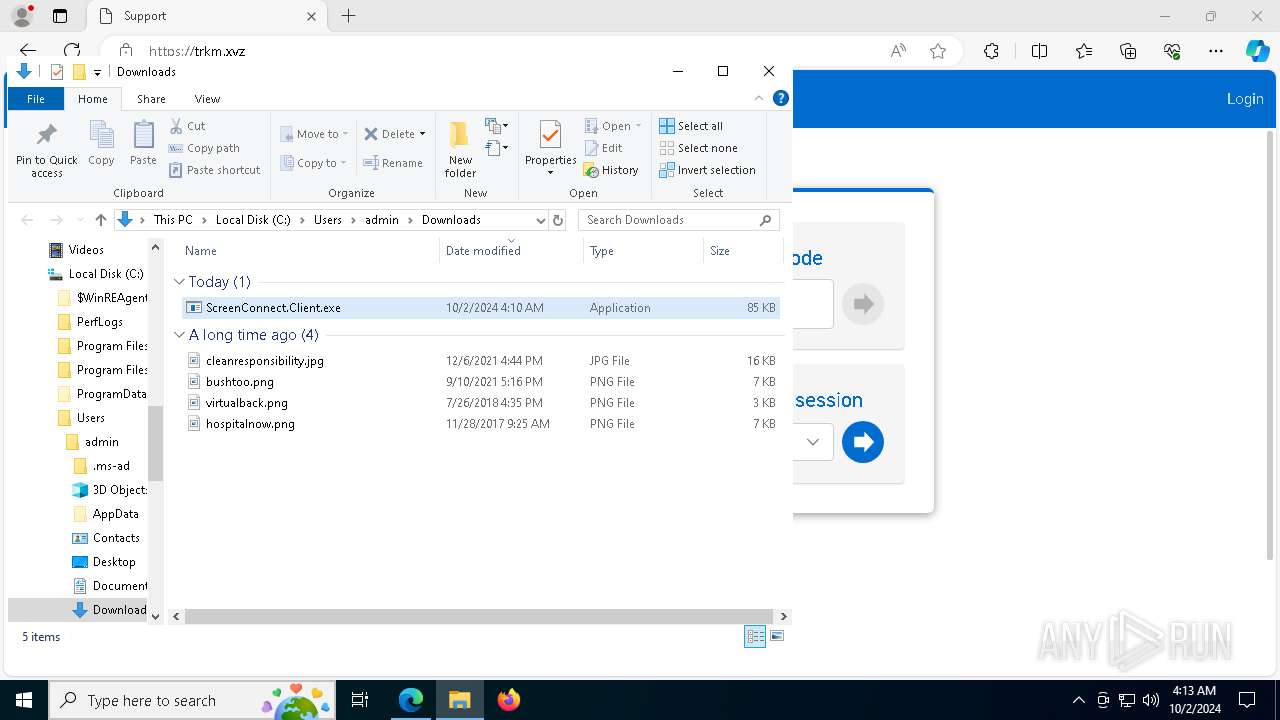Toggle Edge split screen icon
Screen dimensions: 1280x720
(1039, 51)
